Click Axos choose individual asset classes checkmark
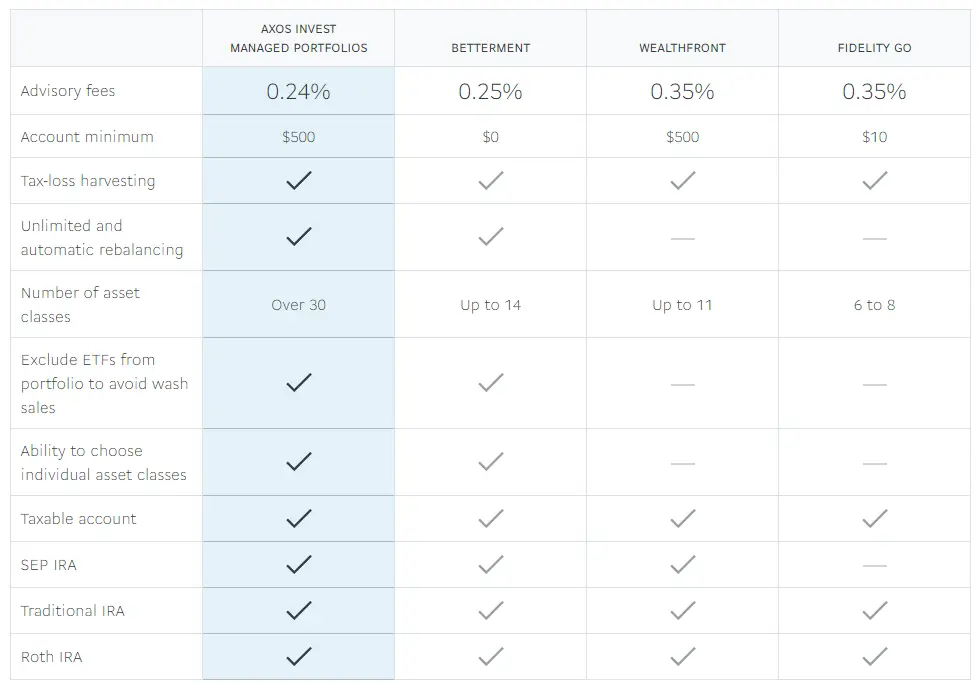 298,462
